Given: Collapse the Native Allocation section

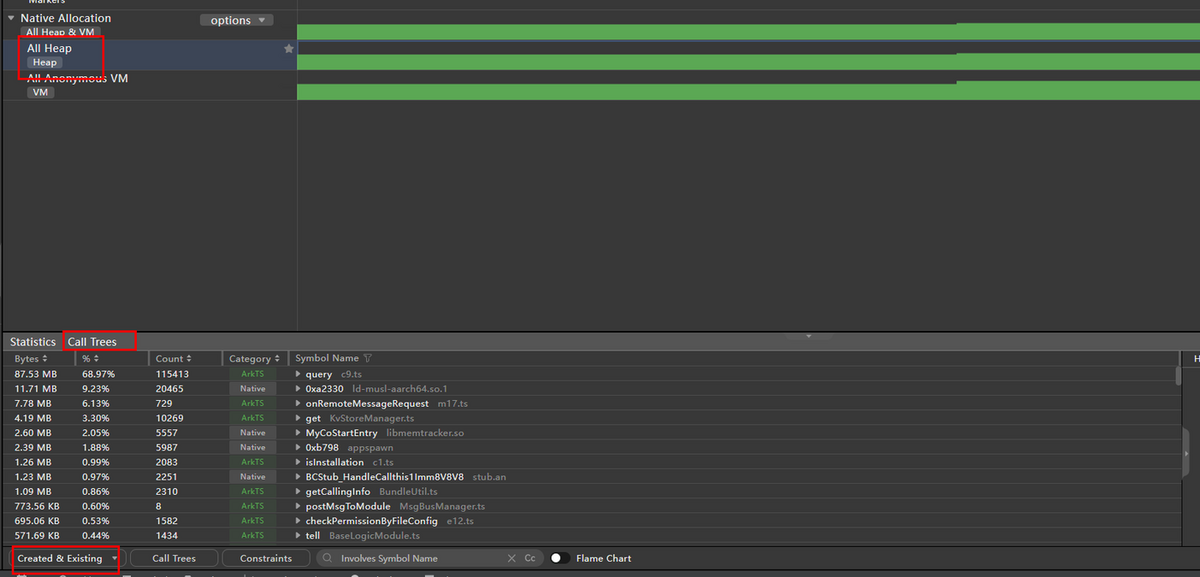Looking at the screenshot, I should 11,18.
